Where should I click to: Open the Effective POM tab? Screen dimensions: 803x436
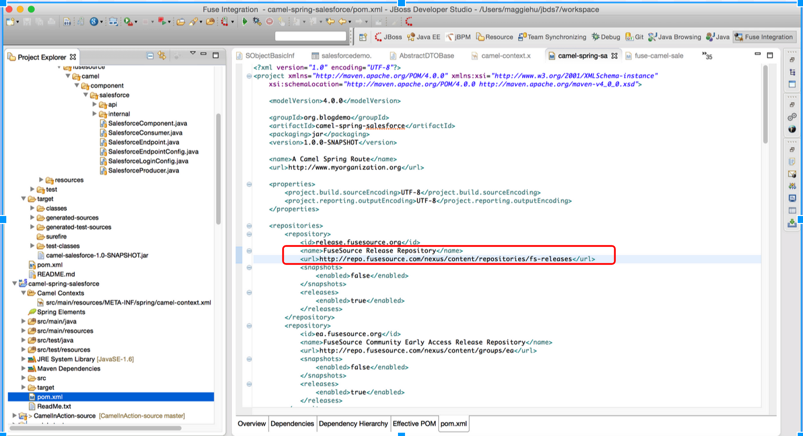(x=414, y=424)
